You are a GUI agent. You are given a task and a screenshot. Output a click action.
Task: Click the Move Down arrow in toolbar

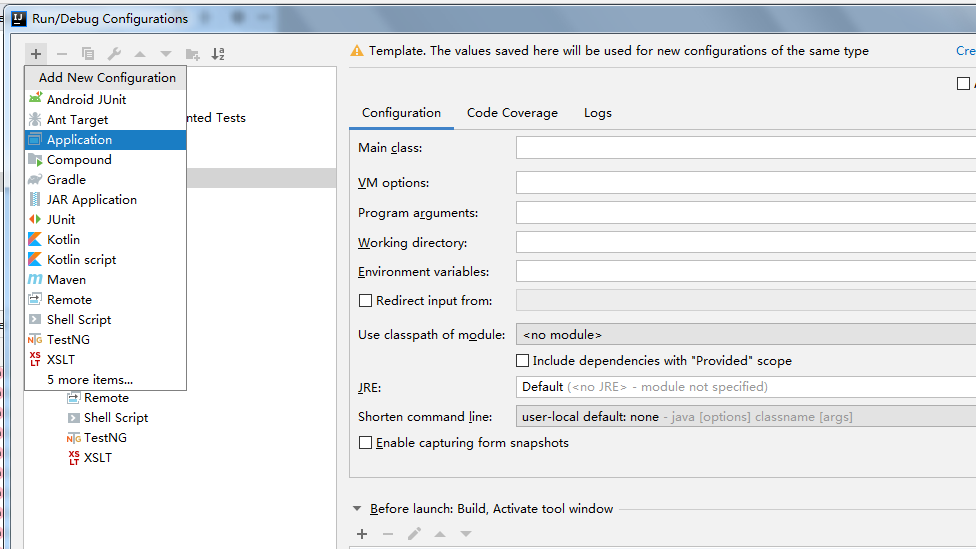click(x=166, y=54)
